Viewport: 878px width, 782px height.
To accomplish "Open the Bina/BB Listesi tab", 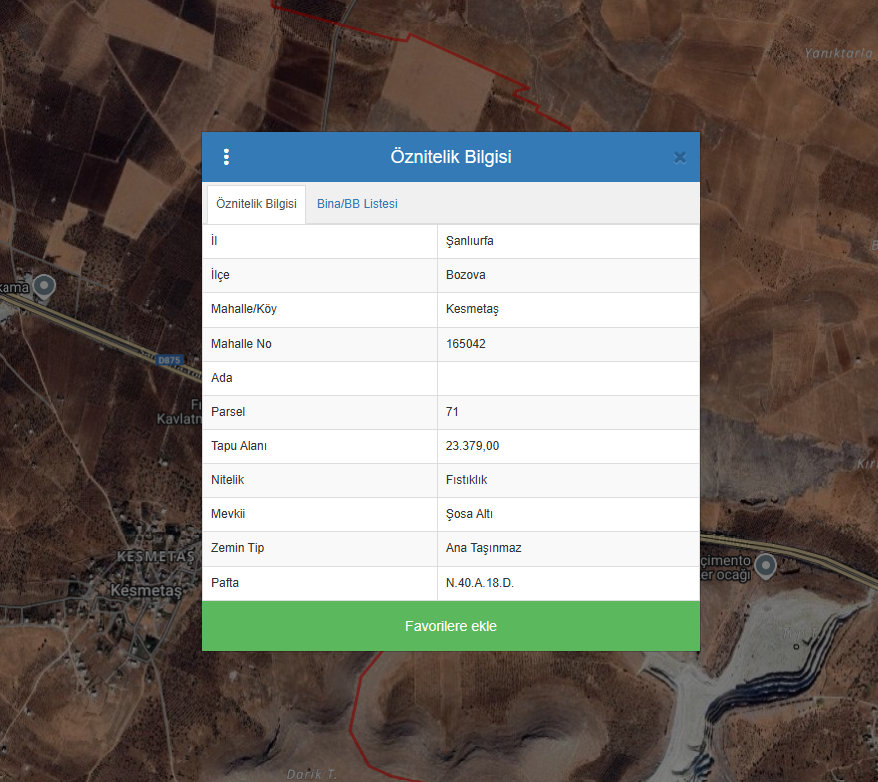I will tap(357, 204).
